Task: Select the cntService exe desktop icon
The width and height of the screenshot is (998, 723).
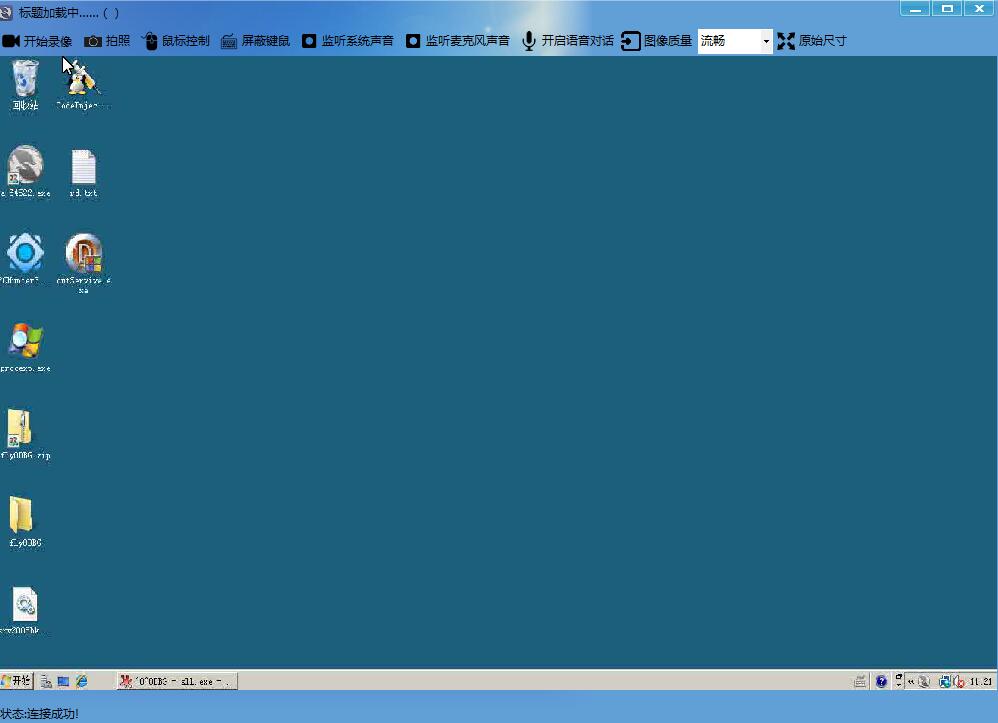Action: coord(83,262)
